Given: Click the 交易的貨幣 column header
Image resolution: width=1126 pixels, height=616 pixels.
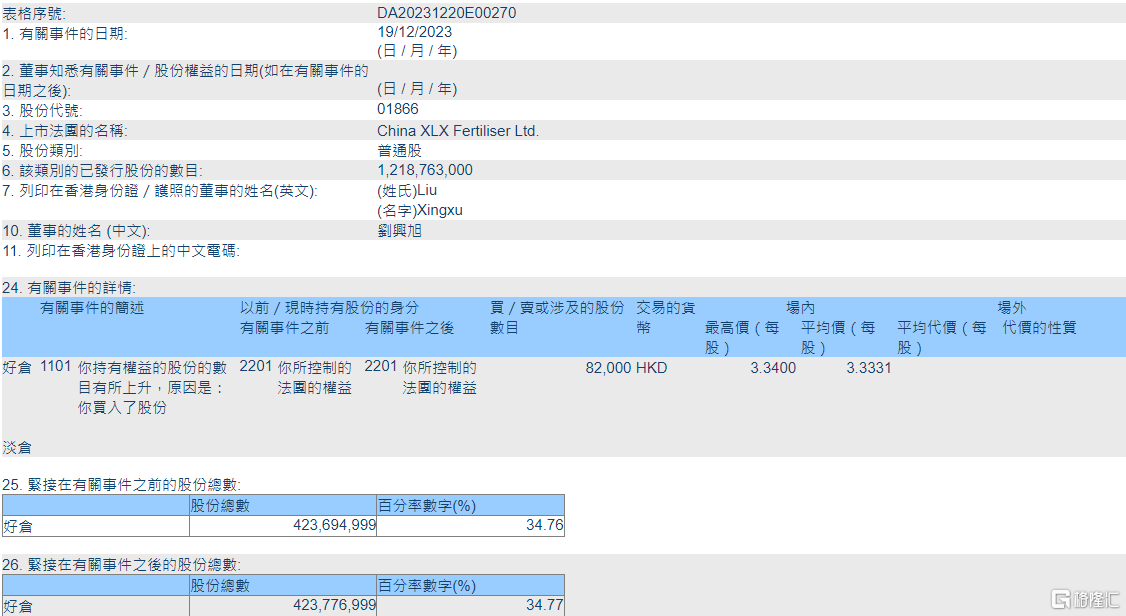Looking at the screenshot, I should coord(665,317).
